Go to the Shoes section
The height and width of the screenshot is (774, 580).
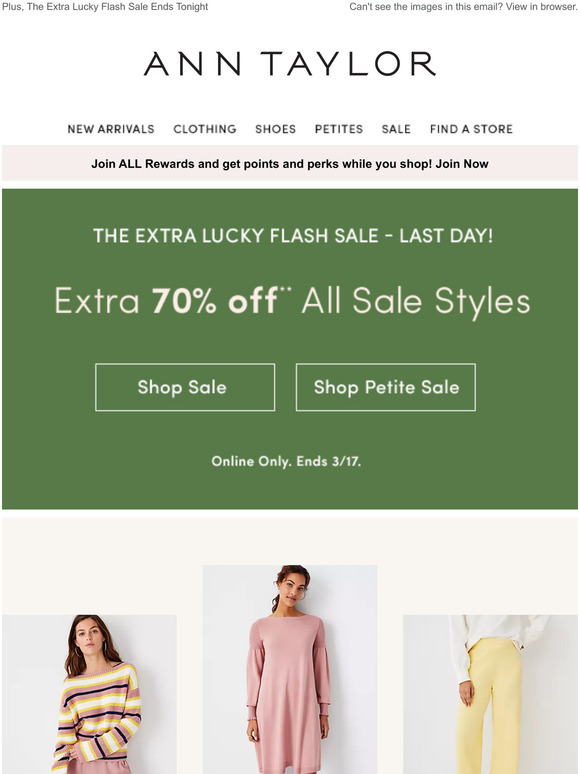point(275,129)
